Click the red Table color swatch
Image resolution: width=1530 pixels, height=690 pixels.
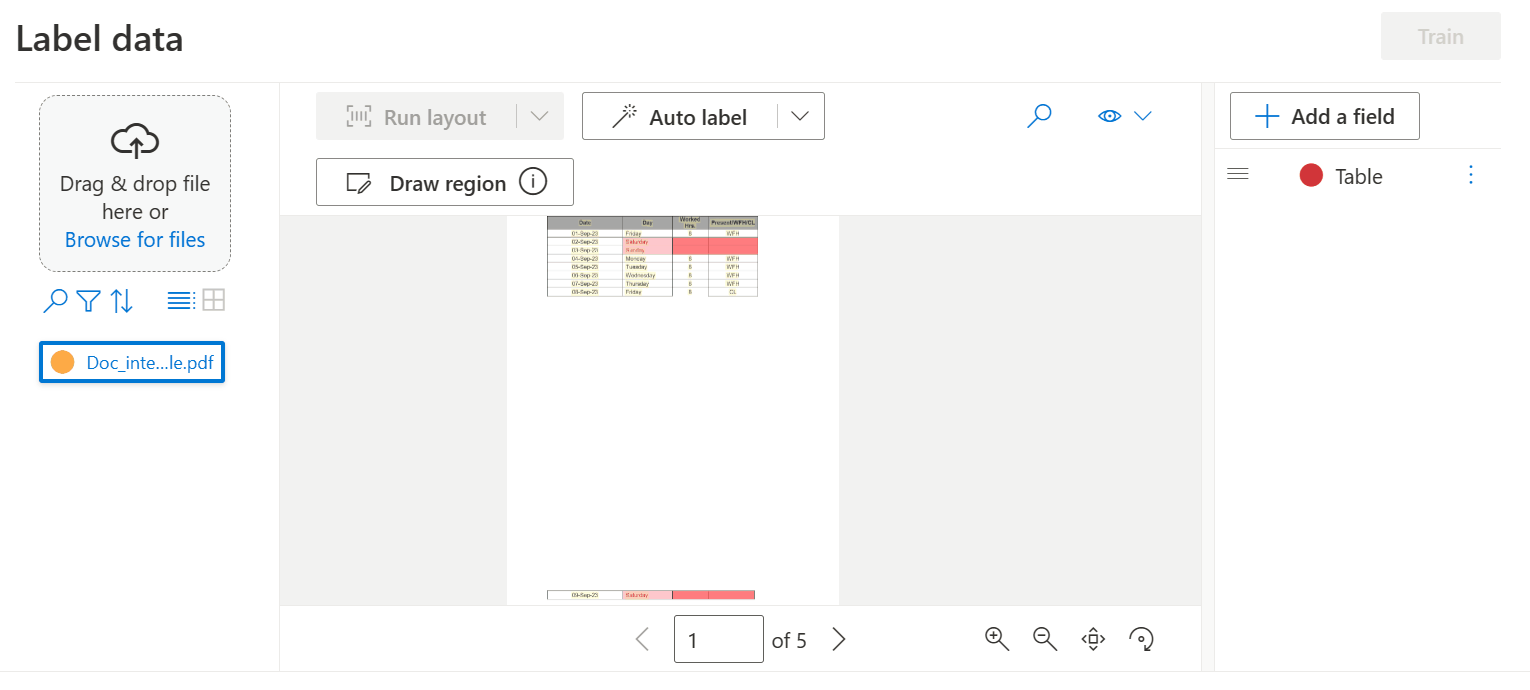point(1311,176)
